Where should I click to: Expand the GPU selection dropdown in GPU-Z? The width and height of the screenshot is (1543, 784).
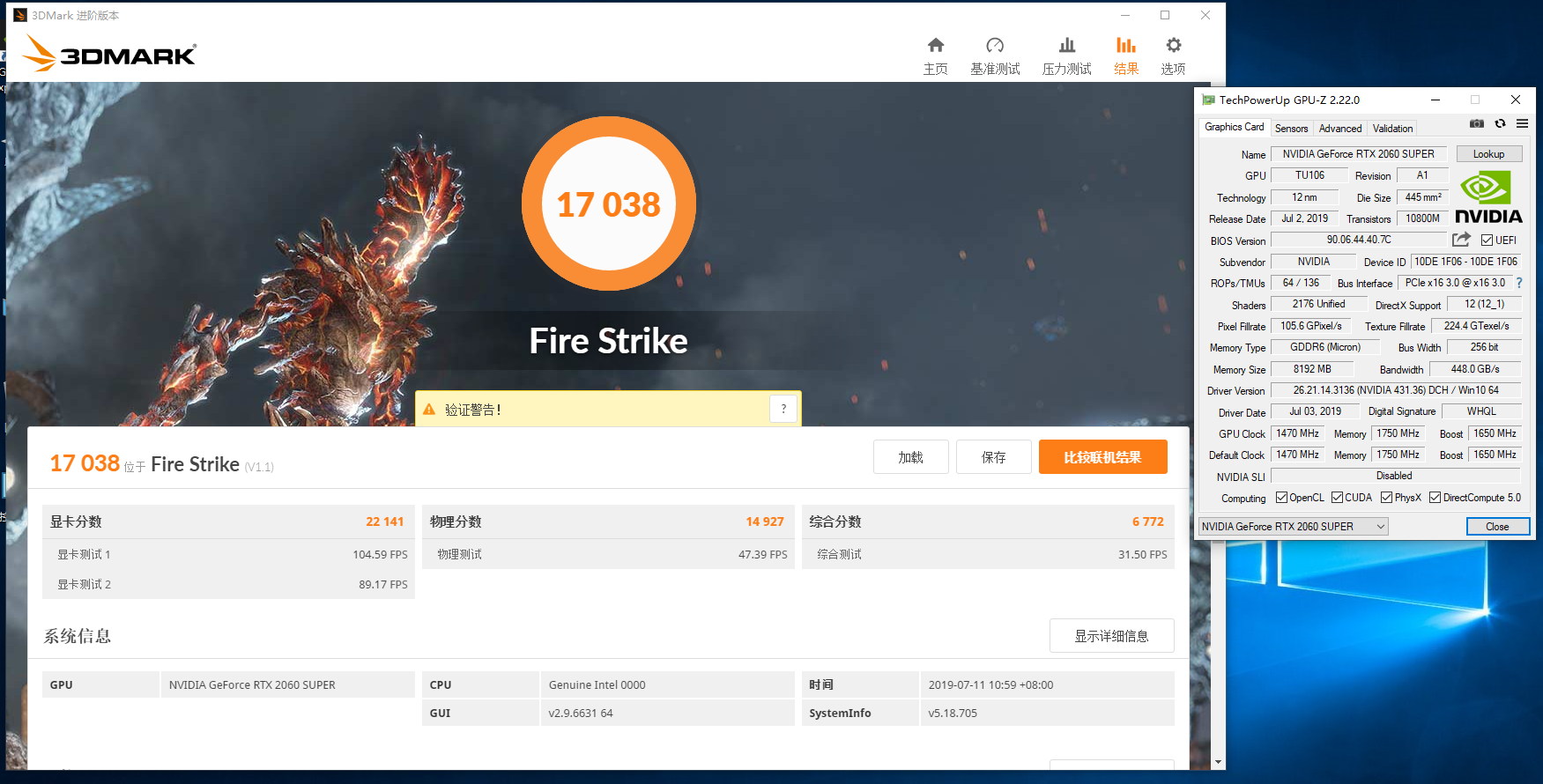(x=1381, y=527)
